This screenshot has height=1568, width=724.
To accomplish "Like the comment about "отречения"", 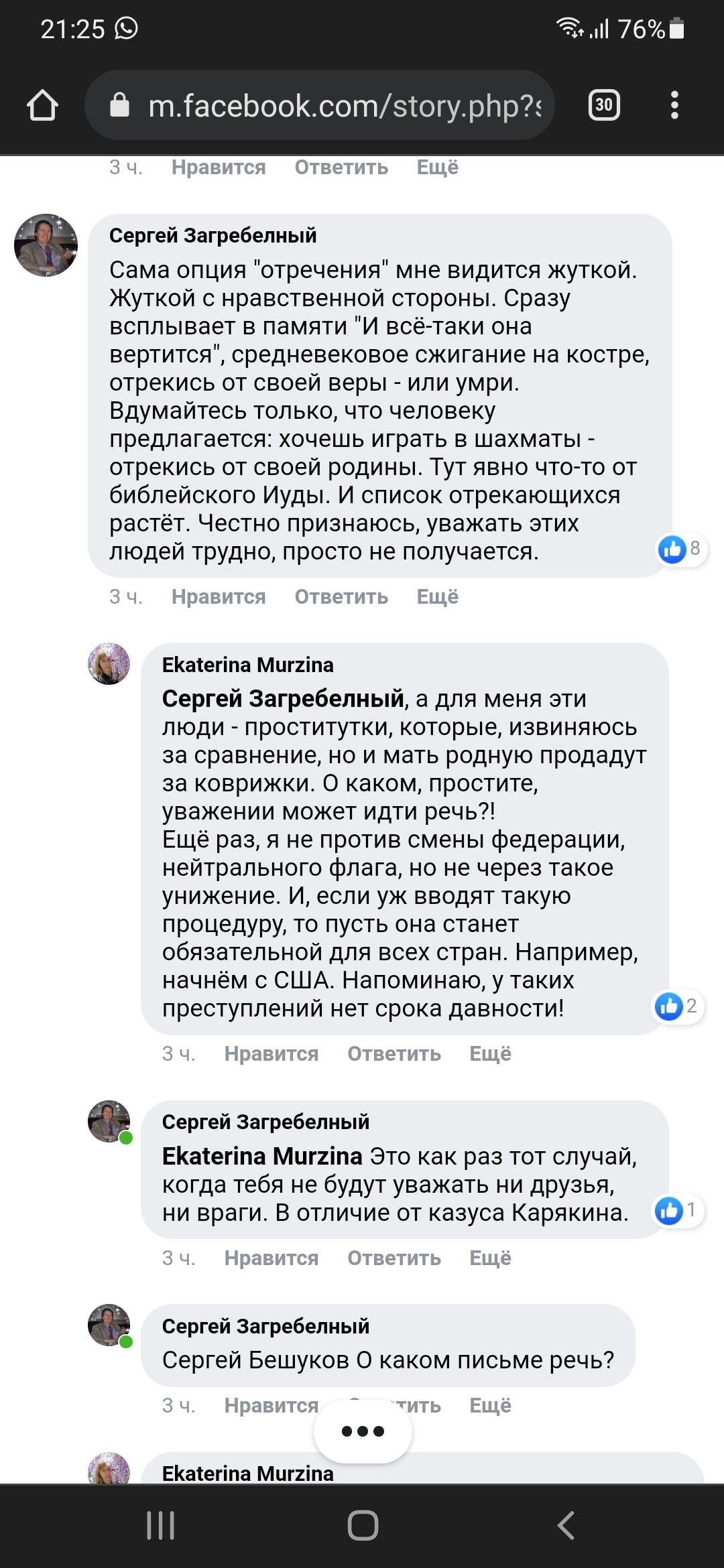I will (219, 597).
